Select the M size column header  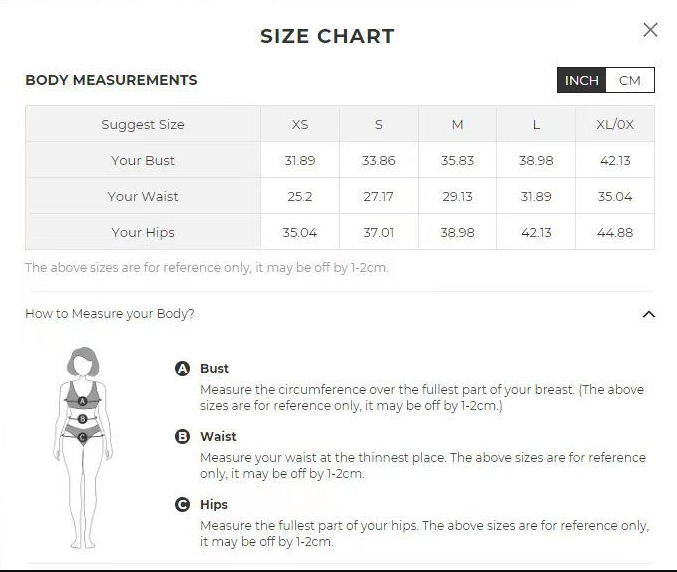point(457,125)
